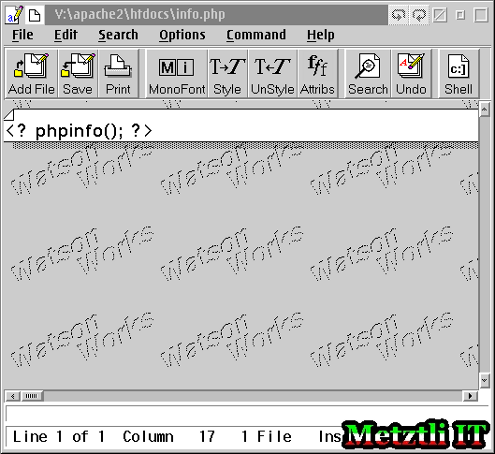Click the Add File toolbar icon
495x454 pixels.
[x=31, y=74]
